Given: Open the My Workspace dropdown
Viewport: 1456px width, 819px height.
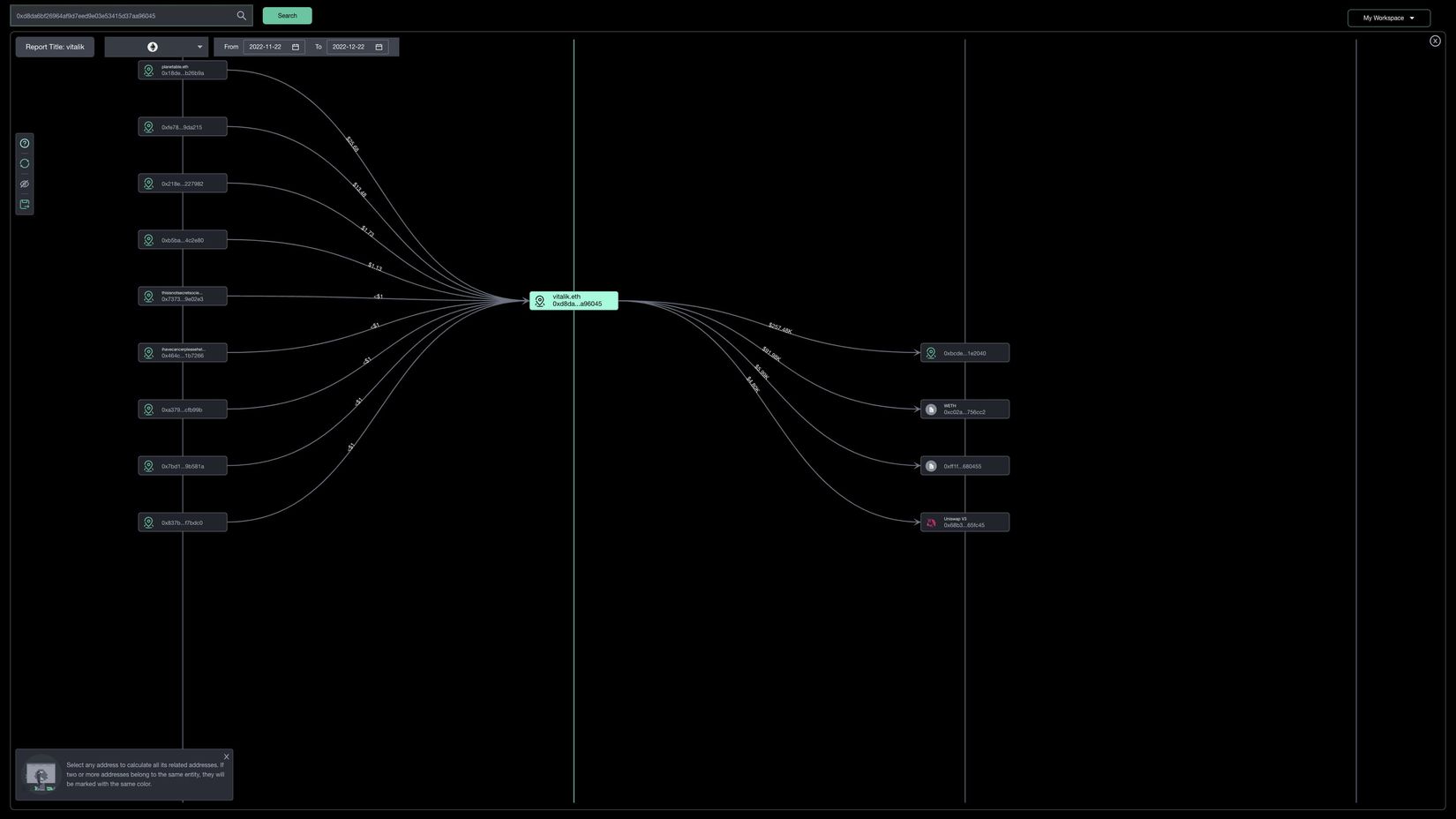Looking at the screenshot, I should coord(1388,18).
